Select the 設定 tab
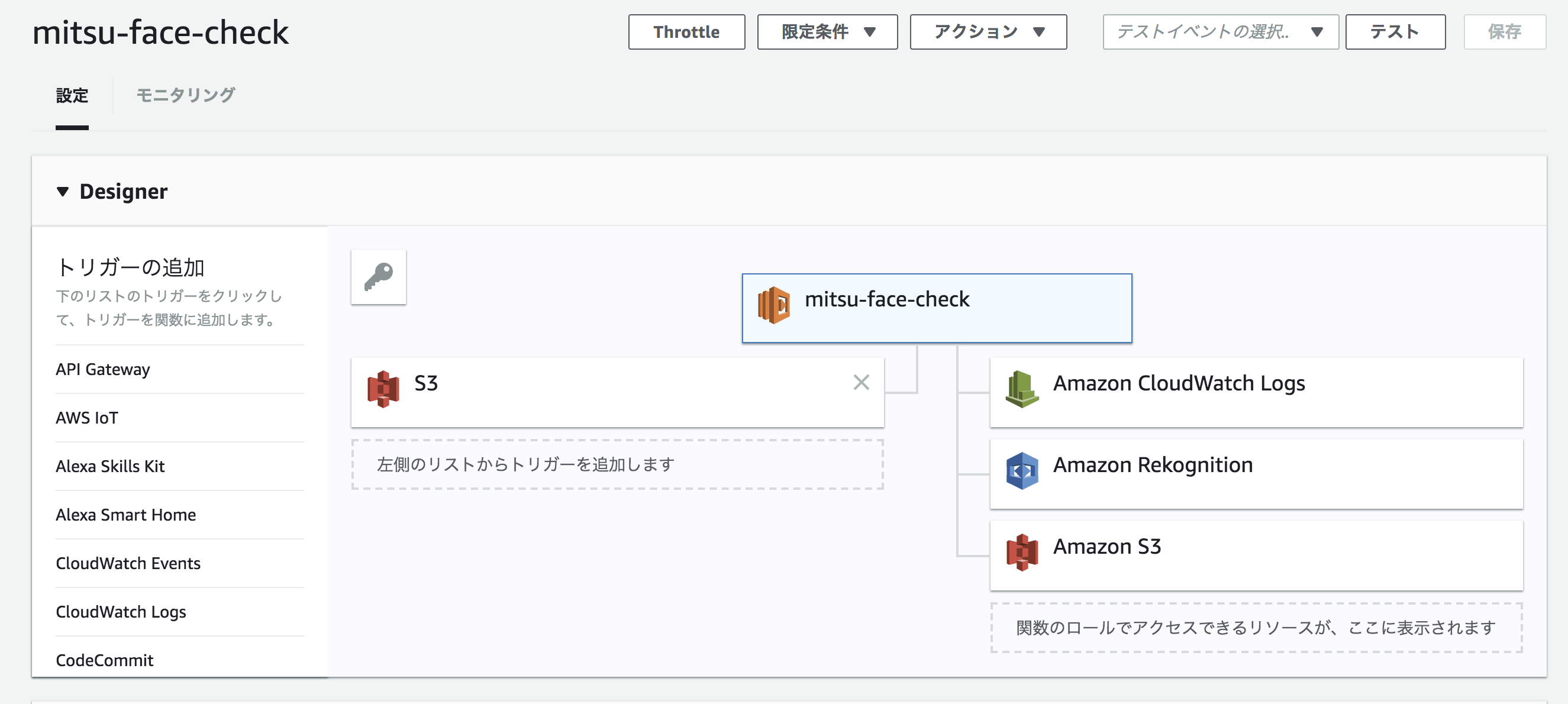 pyautogui.click(x=72, y=95)
